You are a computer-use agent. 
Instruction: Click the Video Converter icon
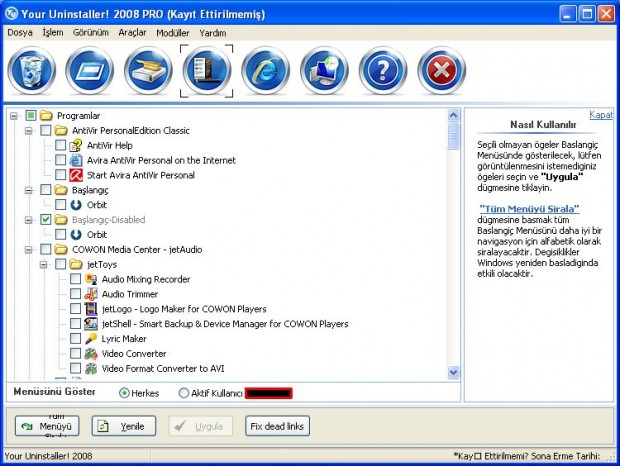tap(91, 353)
